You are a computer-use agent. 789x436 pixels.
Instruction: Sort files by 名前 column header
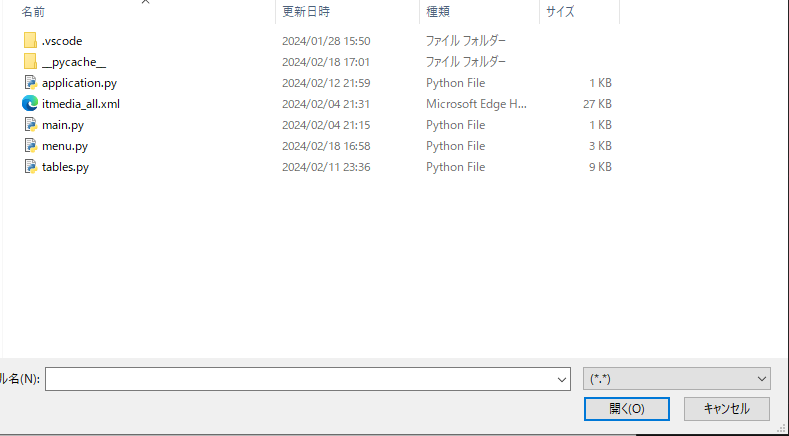[34, 11]
